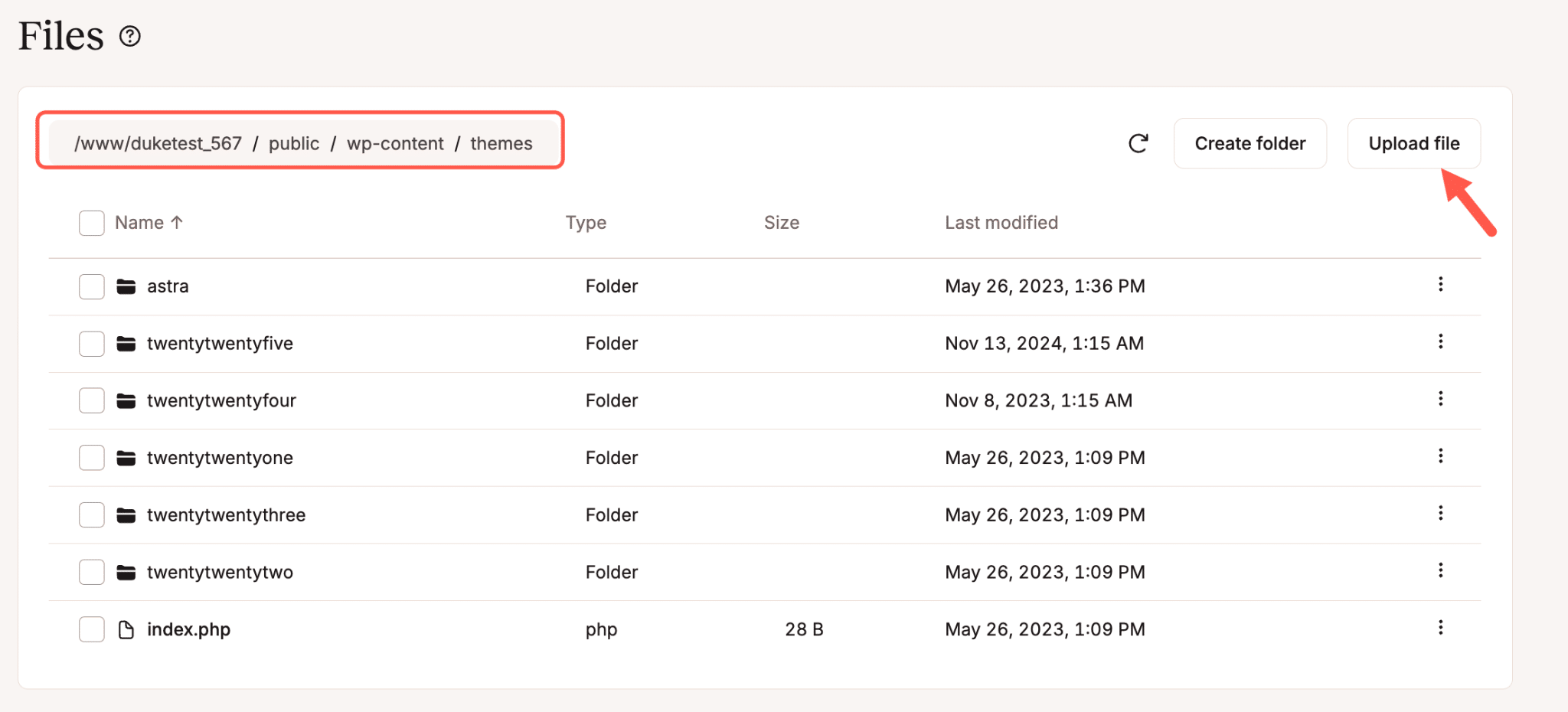The width and height of the screenshot is (1568, 712).
Task: Navigate to wp-content in the breadcrumb
Action: pyautogui.click(x=395, y=143)
